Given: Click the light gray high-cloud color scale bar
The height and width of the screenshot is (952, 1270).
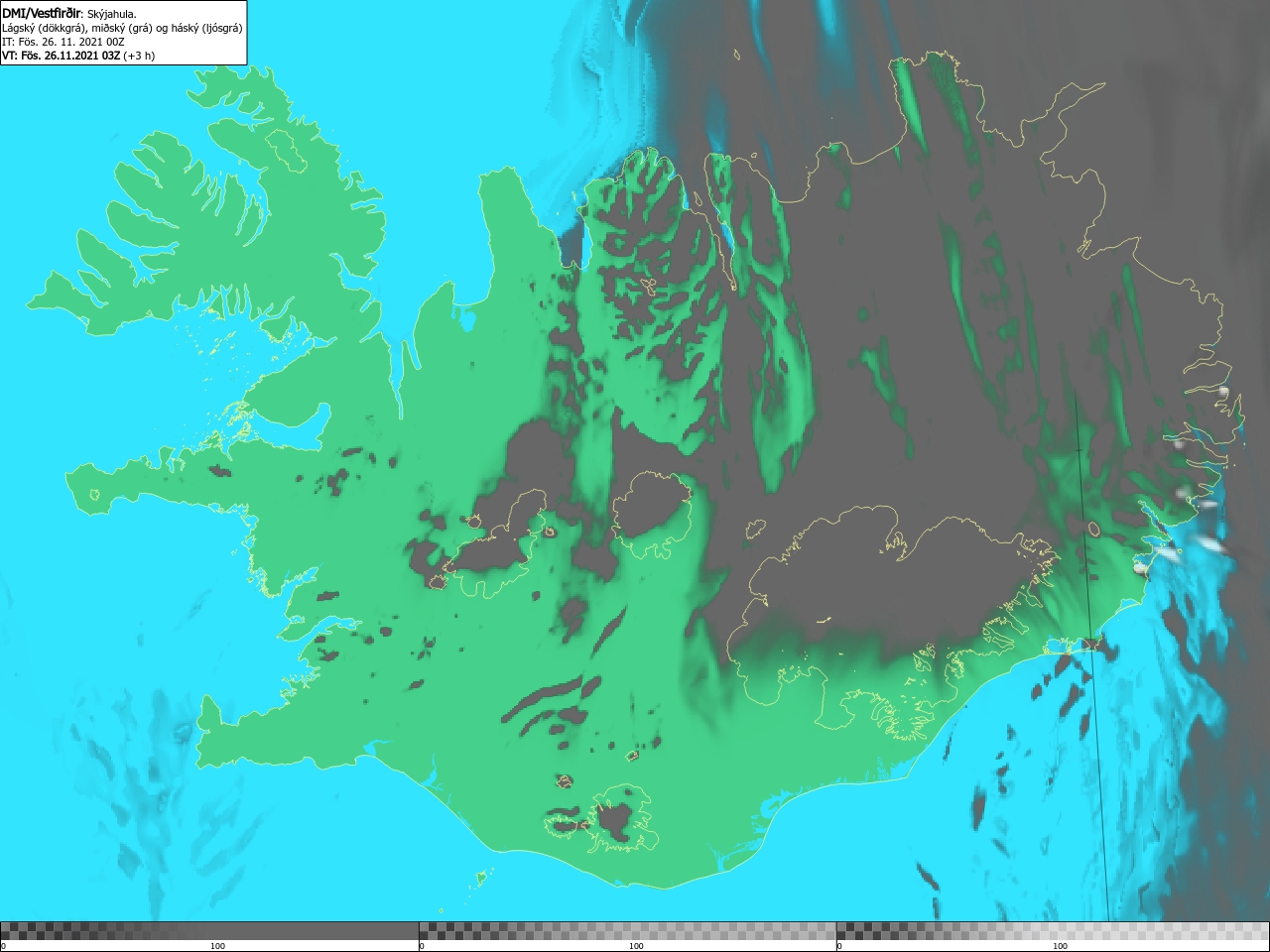Looking at the screenshot, I should click(1053, 931).
